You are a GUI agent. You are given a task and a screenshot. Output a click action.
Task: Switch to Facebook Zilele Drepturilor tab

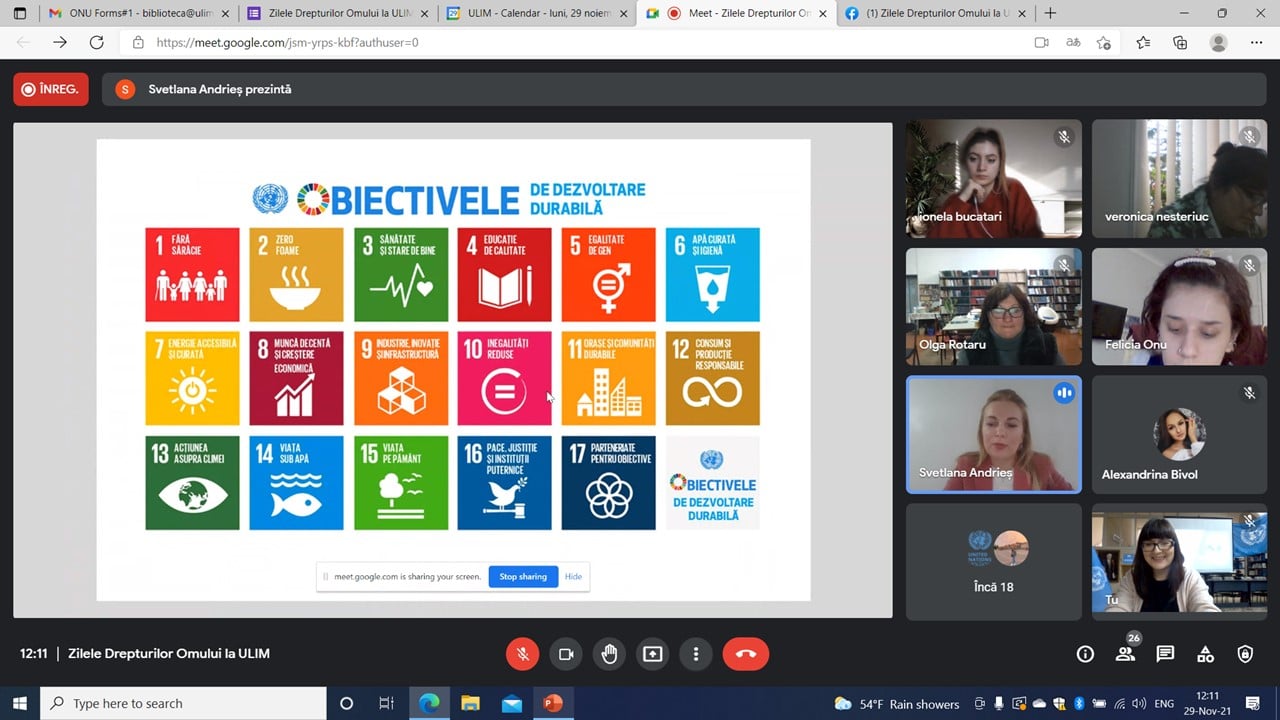[935, 14]
